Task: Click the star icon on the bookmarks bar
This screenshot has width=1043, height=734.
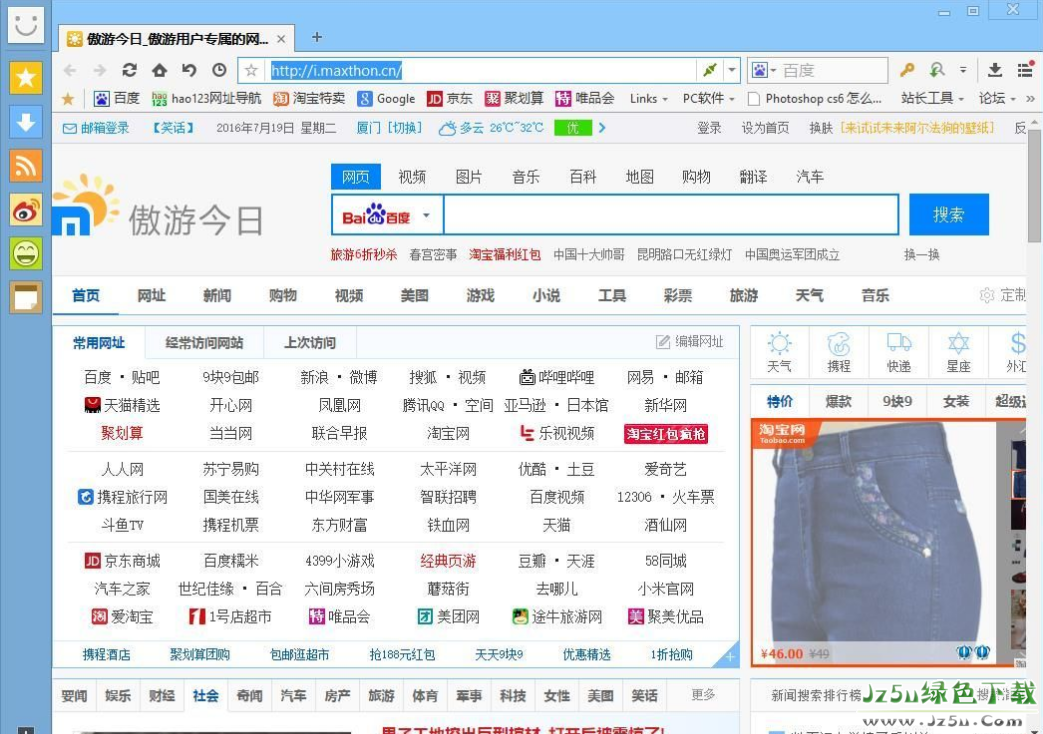Action: coord(68,99)
